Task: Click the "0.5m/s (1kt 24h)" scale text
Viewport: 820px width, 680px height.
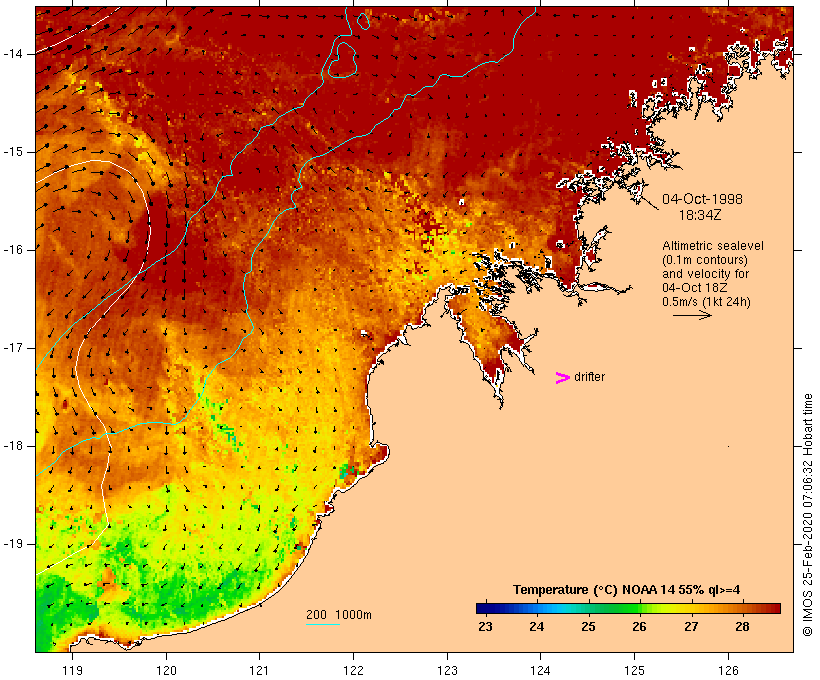Action: point(706,302)
